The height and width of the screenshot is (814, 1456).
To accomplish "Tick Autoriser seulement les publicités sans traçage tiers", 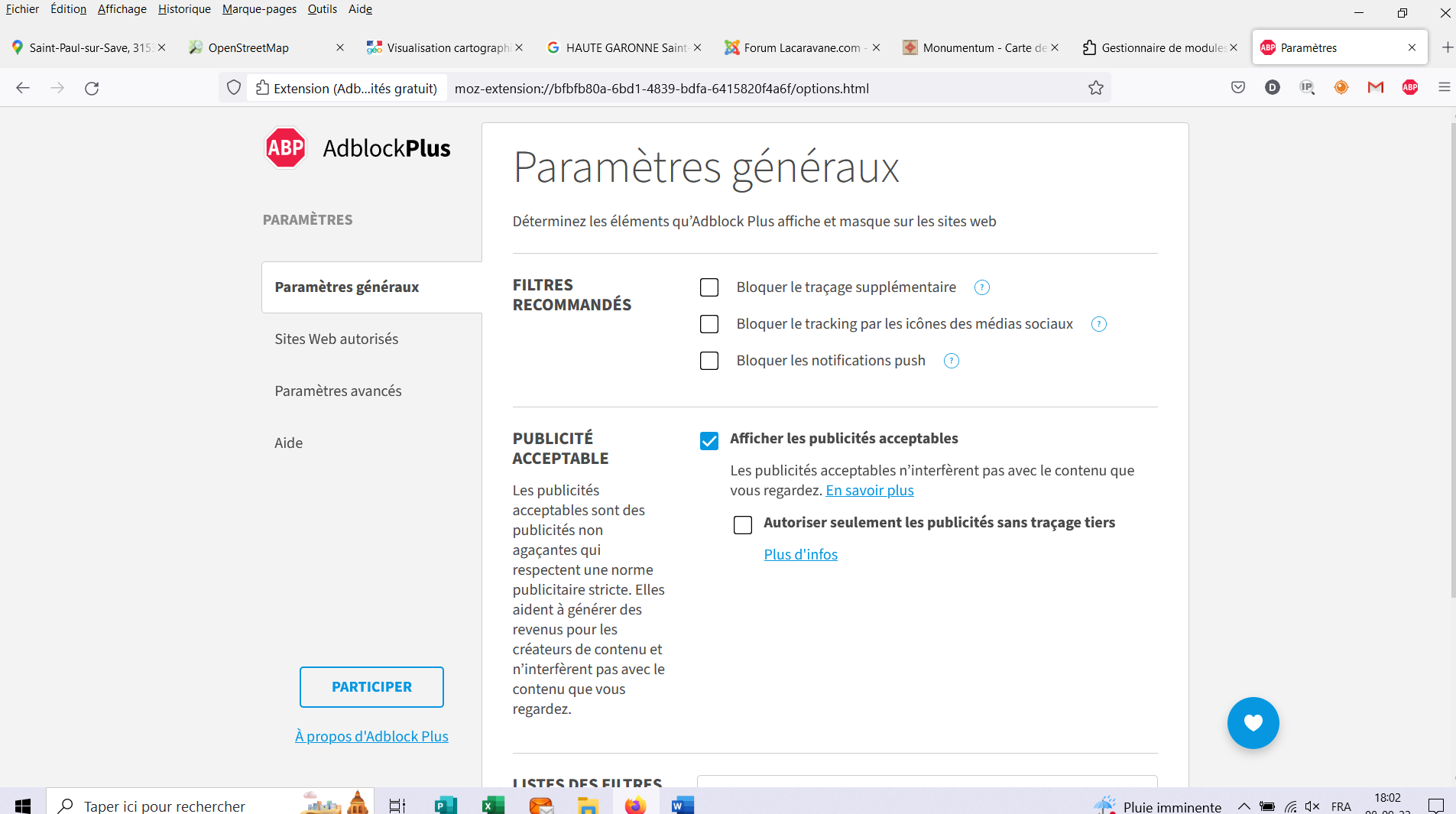I will tap(743, 525).
